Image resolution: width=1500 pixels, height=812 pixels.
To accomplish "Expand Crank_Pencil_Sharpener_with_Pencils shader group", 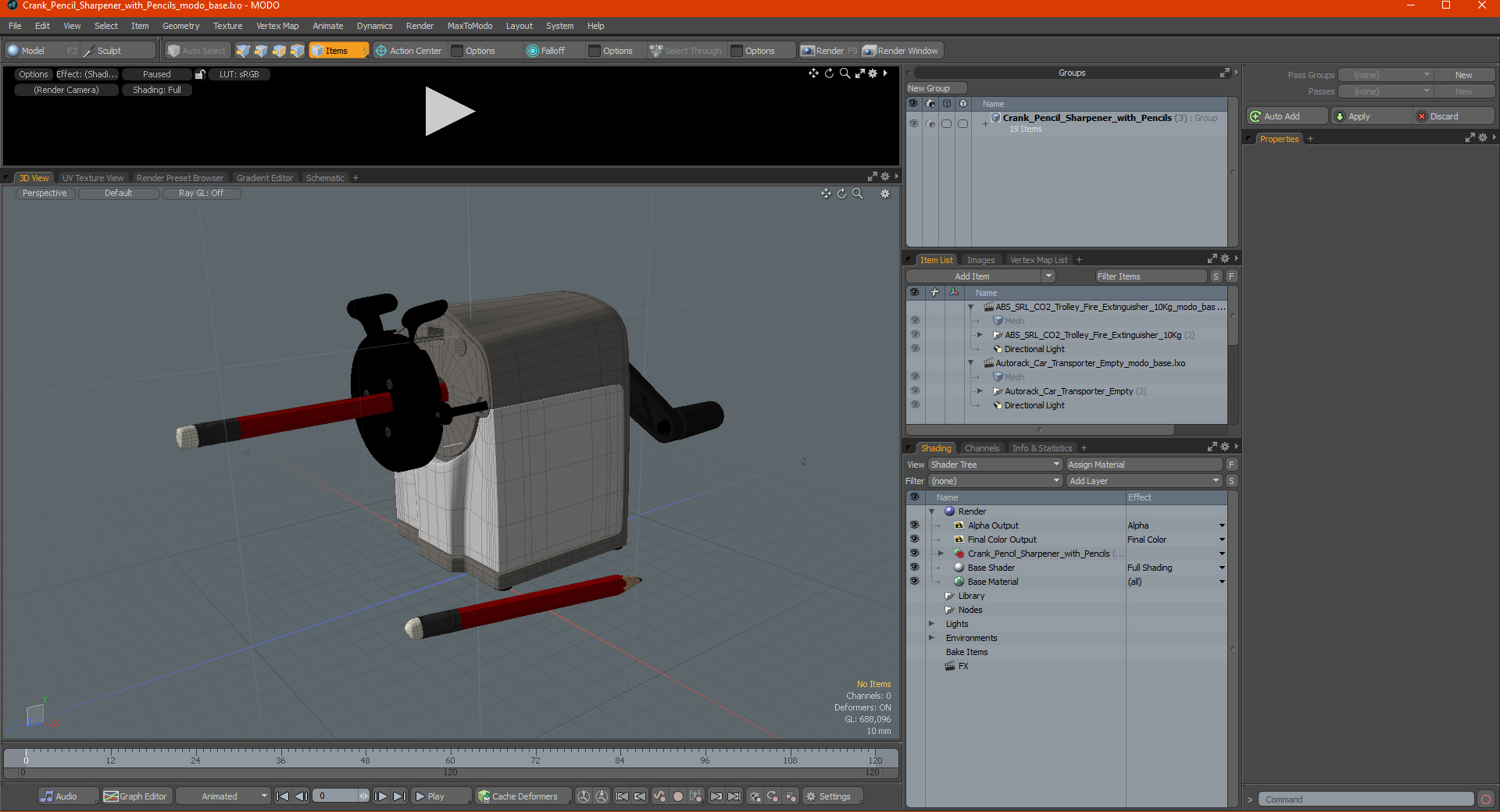I will [x=941, y=554].
